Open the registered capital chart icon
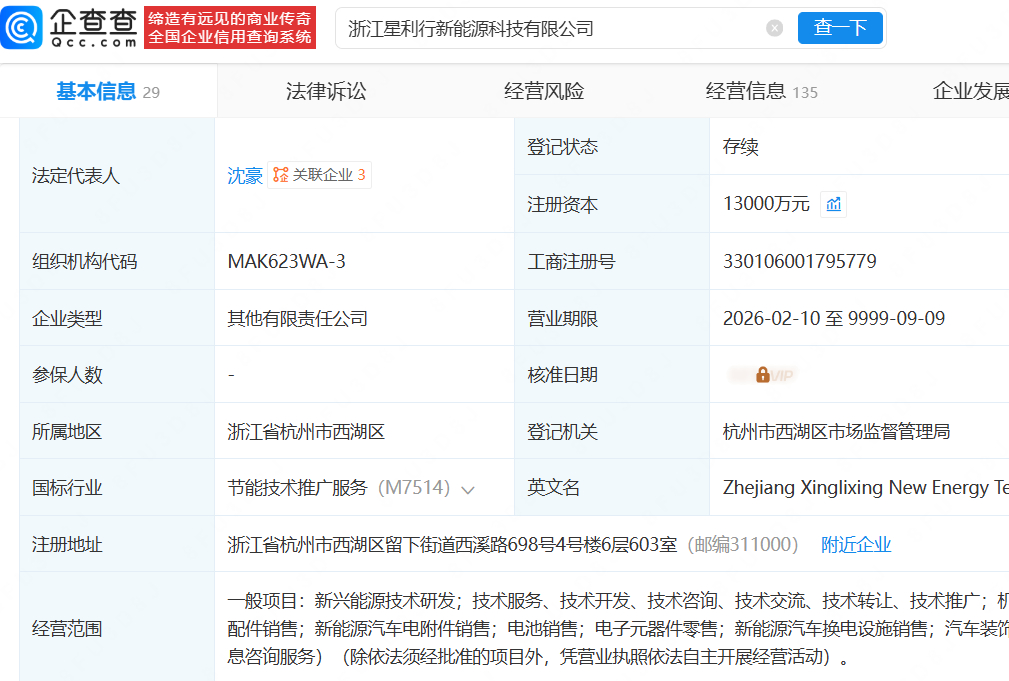This screenshot has height=681, width=1009. [833, 205]
